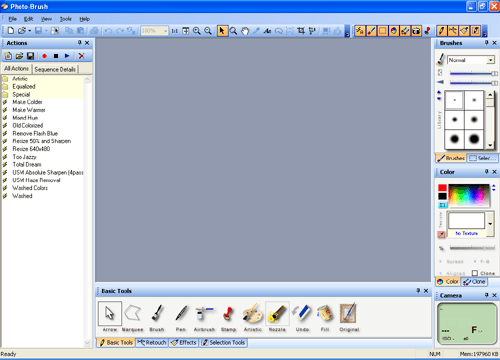Viewport: 500px width, 360px height.
Task: Select the Hand pan tool in toolbar
Action: coord(245,31)
